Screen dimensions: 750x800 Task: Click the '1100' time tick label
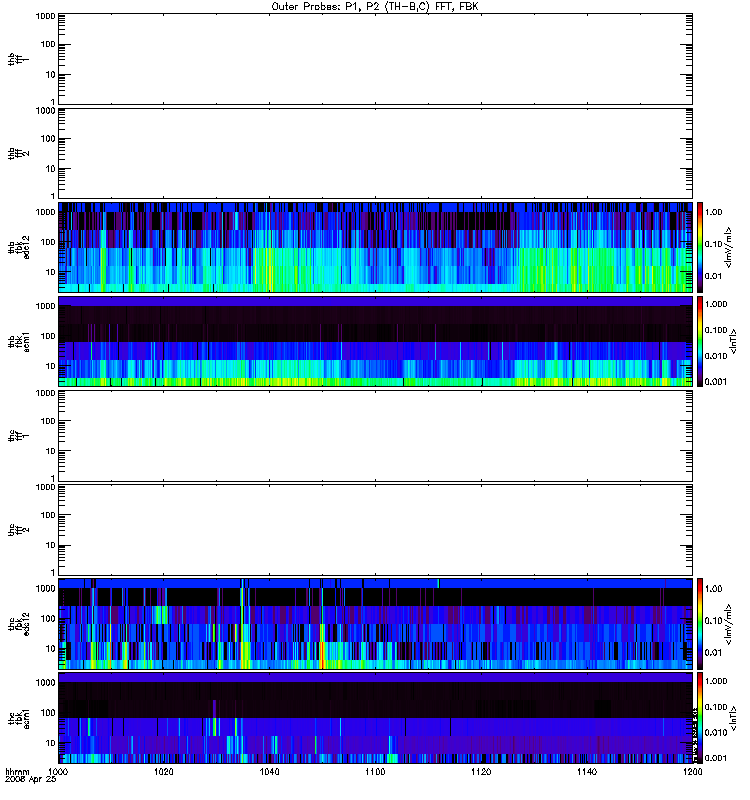tap(375, 771)
